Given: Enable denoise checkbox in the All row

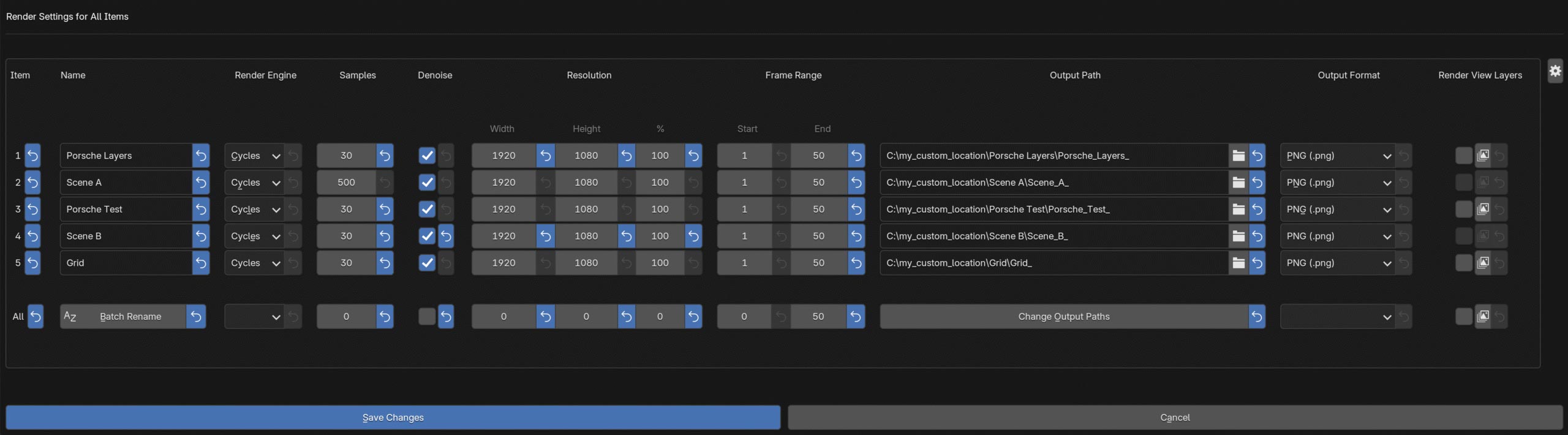Looking at the screenshot, I should click(x=427, y=317).
